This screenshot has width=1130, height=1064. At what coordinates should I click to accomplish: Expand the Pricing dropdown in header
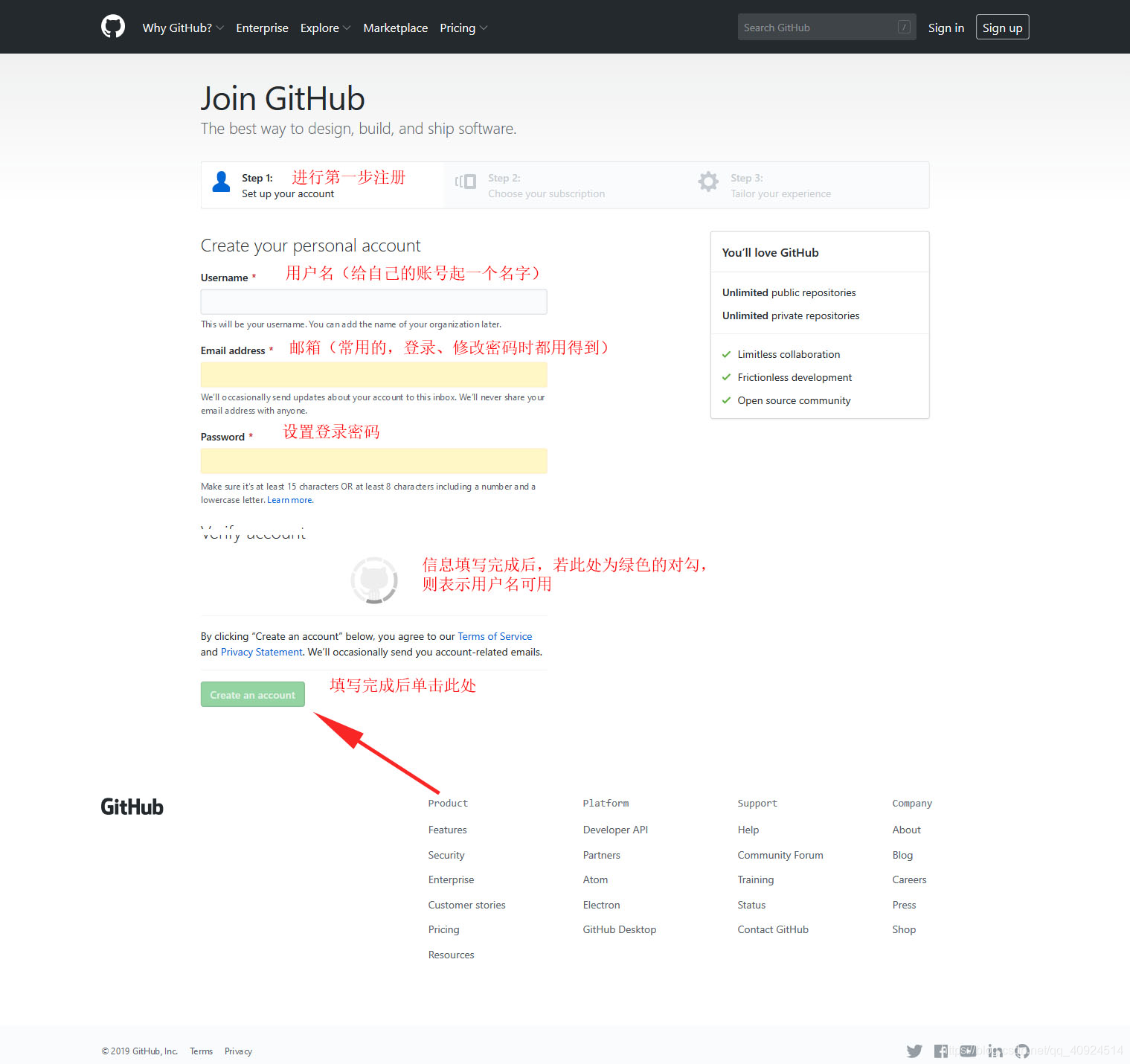pyautogui.click(x=463, y=28)
